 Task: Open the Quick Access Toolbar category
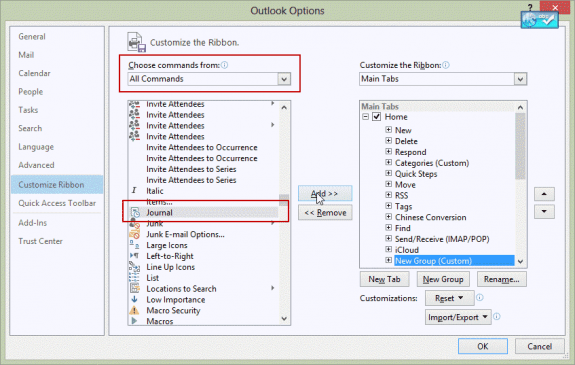(x=57, y=203)
